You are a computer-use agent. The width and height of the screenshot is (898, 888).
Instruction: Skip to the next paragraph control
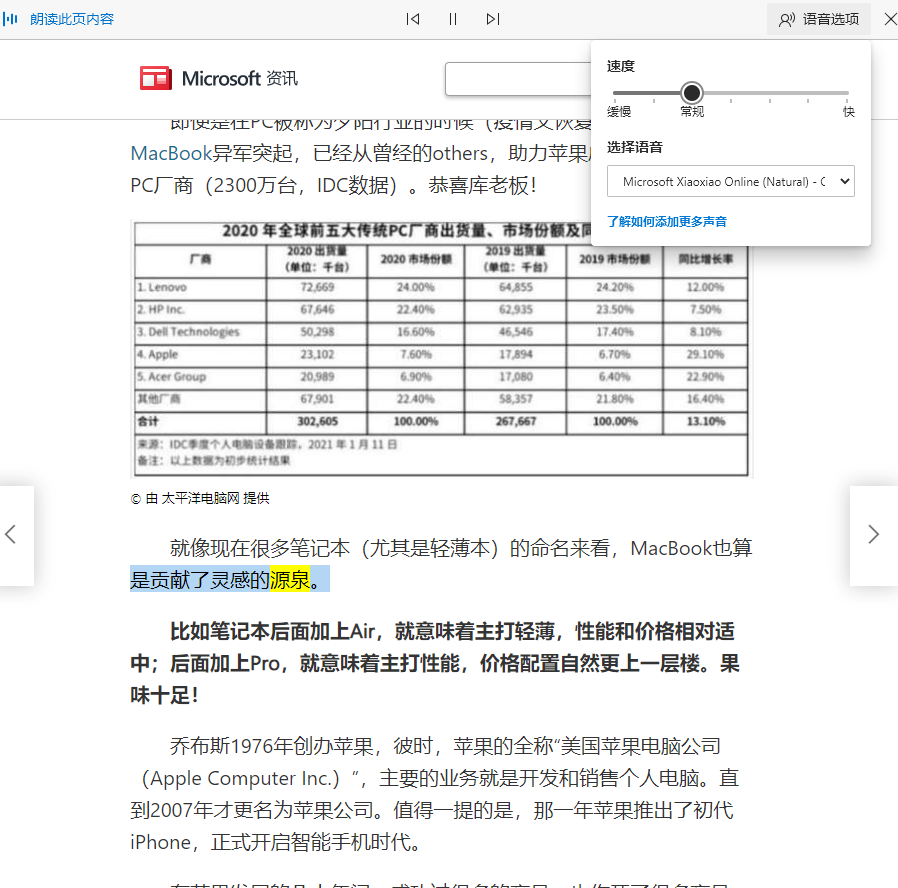point(492,19)
